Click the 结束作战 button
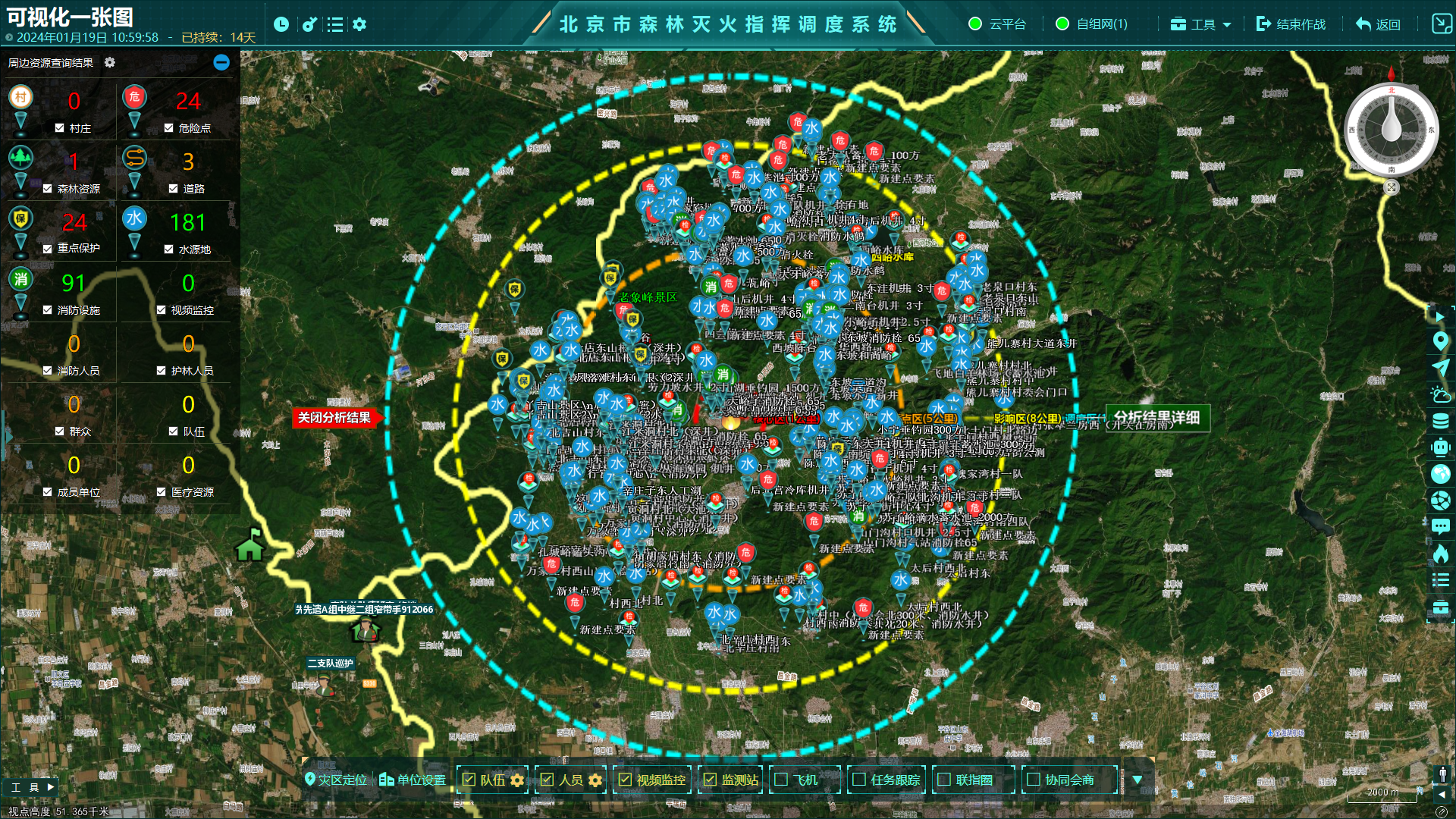1456x819 pixels. click(x=1291, y=24)
